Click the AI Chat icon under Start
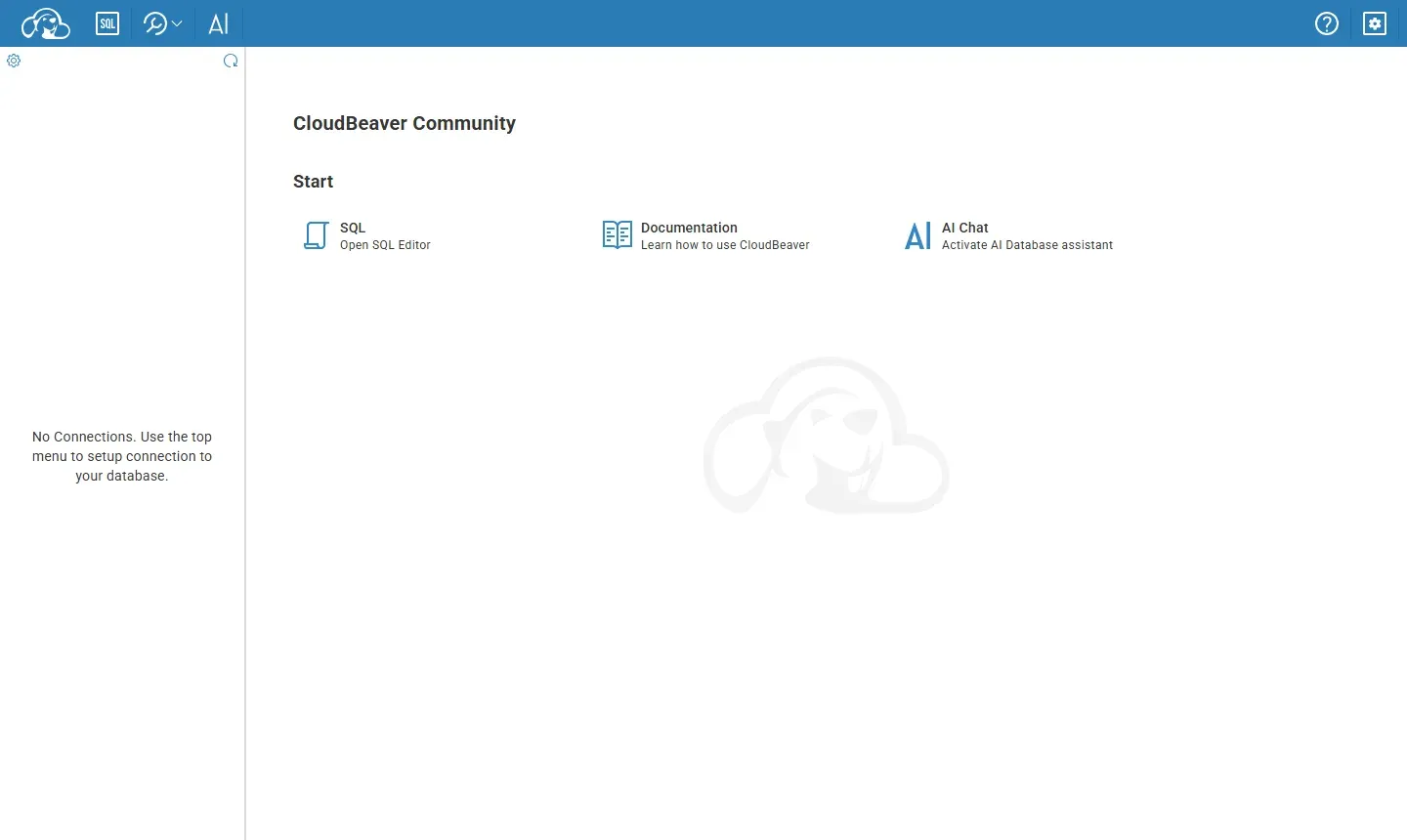The height and width of the screenshot is (840, 1407). pyautogui.click(x=918, y=235)
